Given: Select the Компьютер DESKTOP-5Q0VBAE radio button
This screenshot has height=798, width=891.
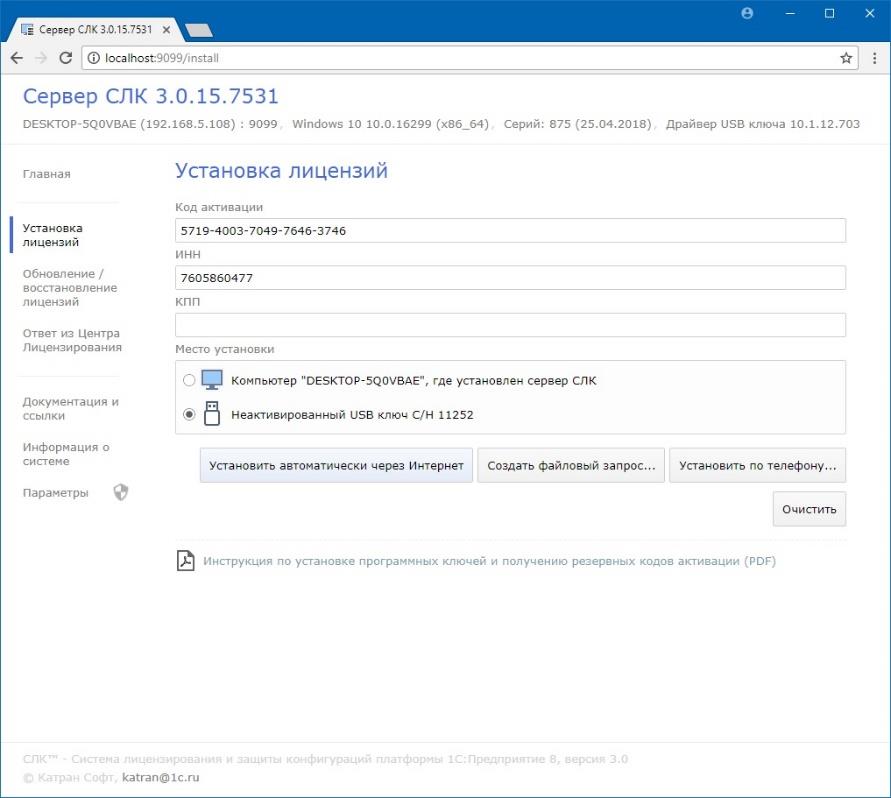Looking at the screenshot, I should tap(189, 380).
